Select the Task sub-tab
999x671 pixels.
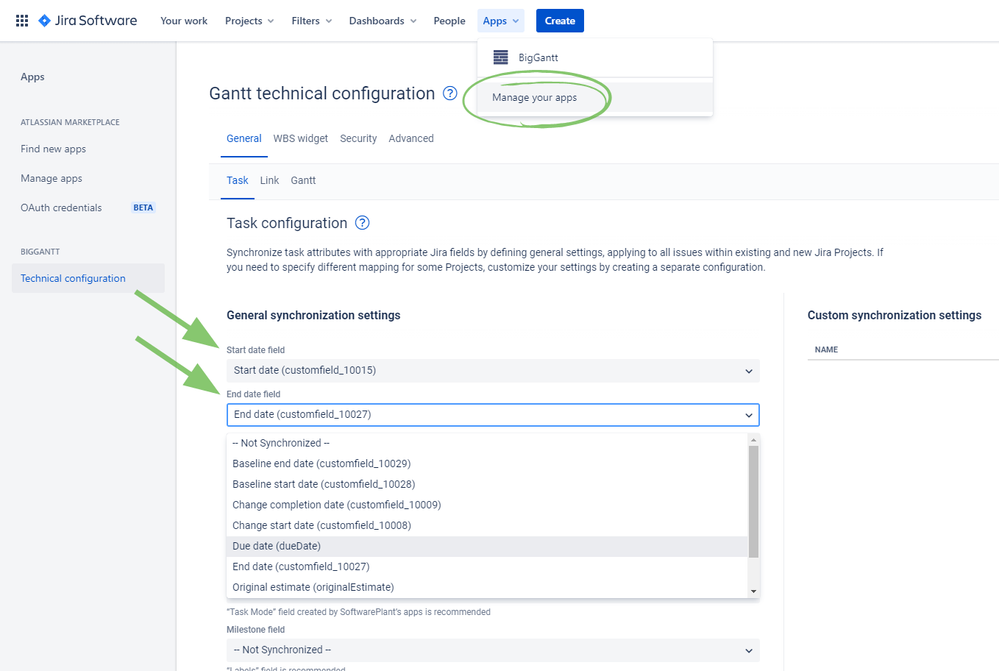pyautogui.click(x=238, y=180)
